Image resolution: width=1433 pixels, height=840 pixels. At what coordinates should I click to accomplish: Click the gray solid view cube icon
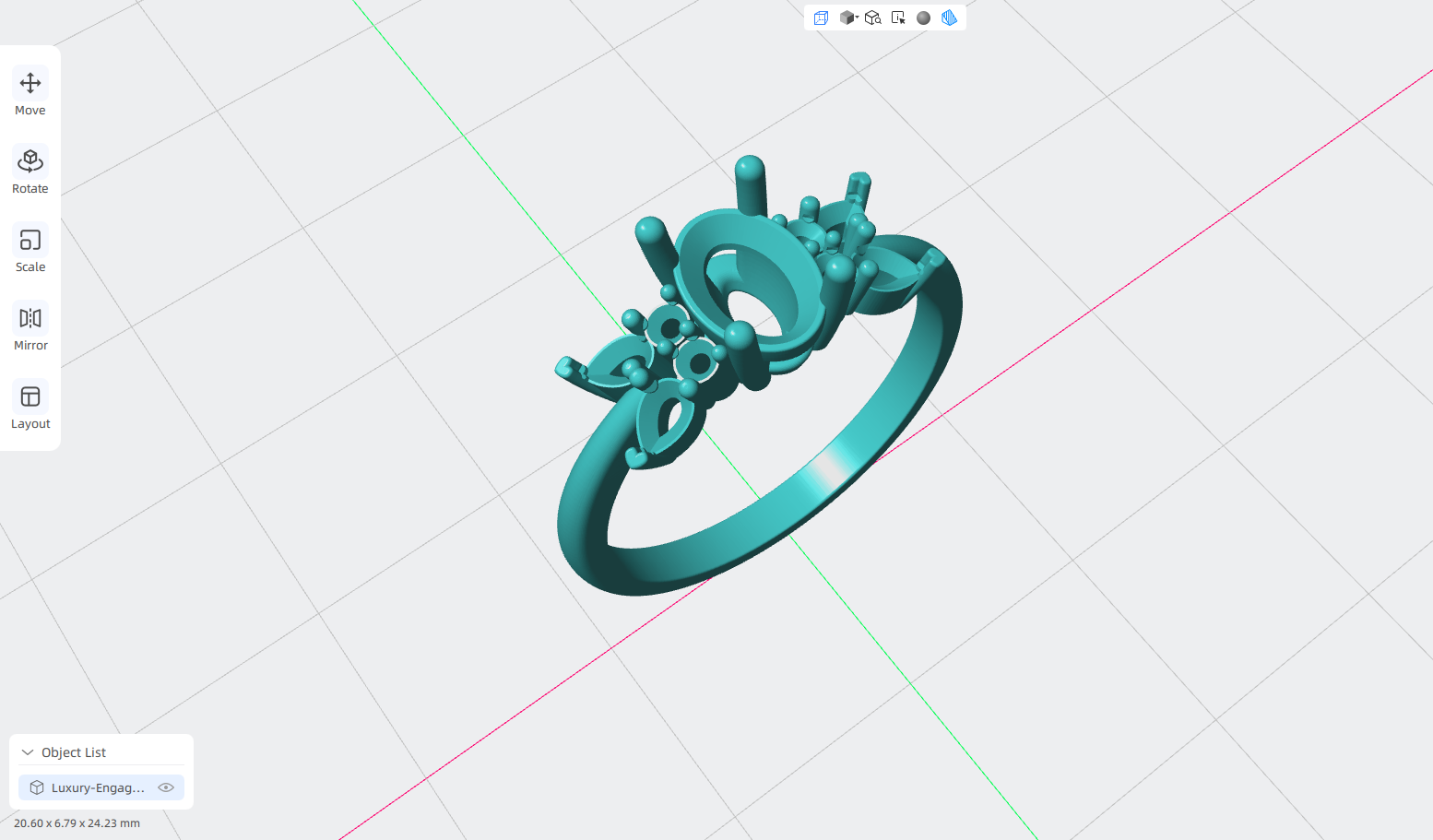coord(846,18)
